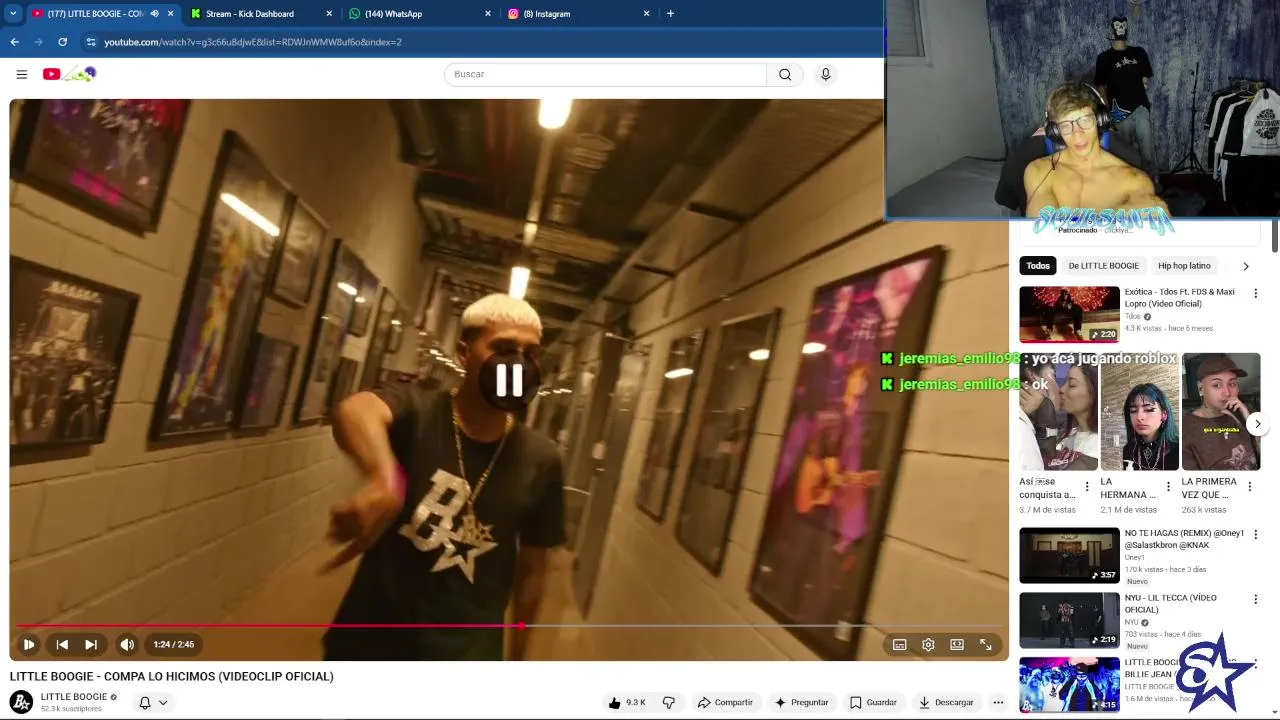Open video player settings gear
Image resolution: width=1280 pixels, height=720 pixels.
[x=928, y=645]
